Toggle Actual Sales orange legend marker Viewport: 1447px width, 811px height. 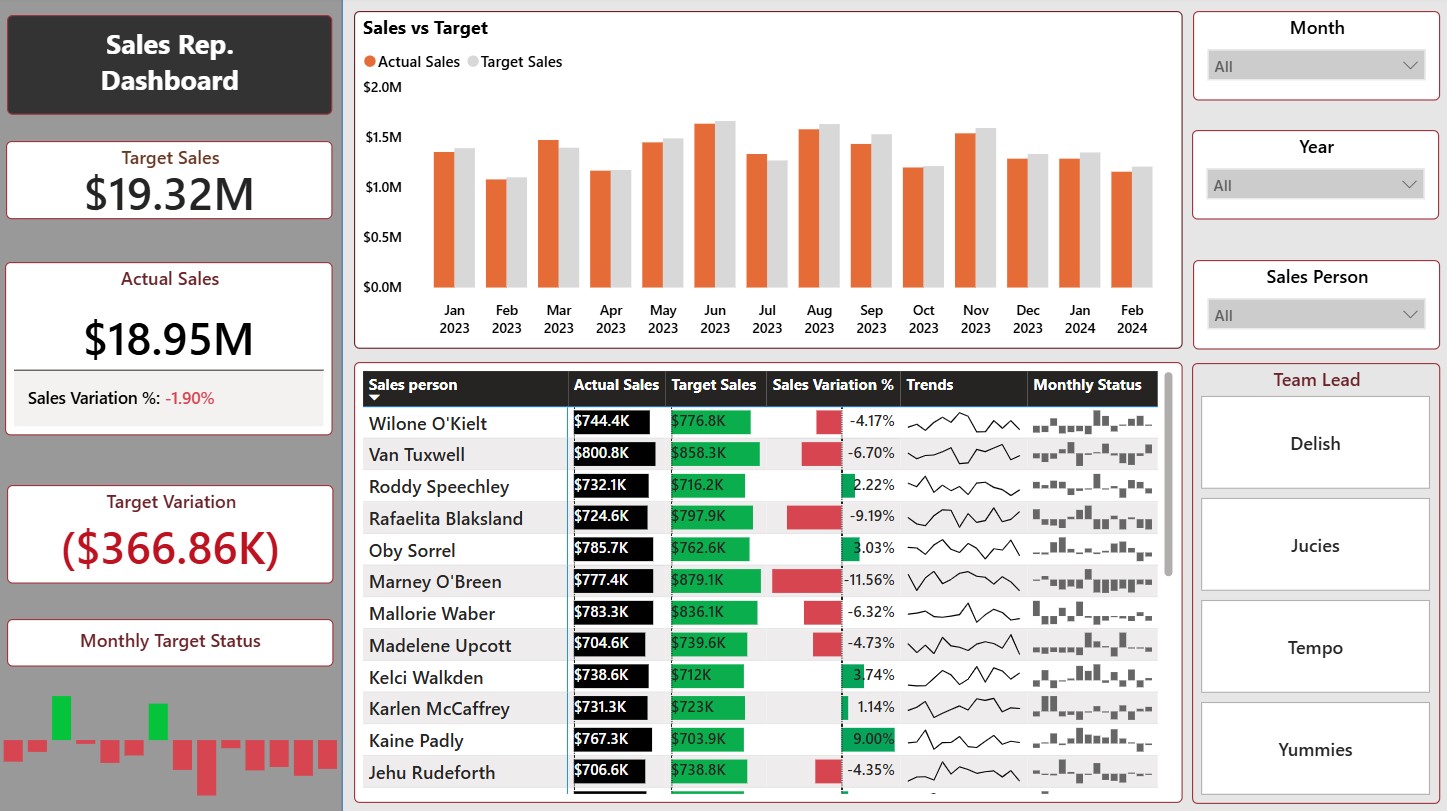pyautogui.click(x=369, y=62)
